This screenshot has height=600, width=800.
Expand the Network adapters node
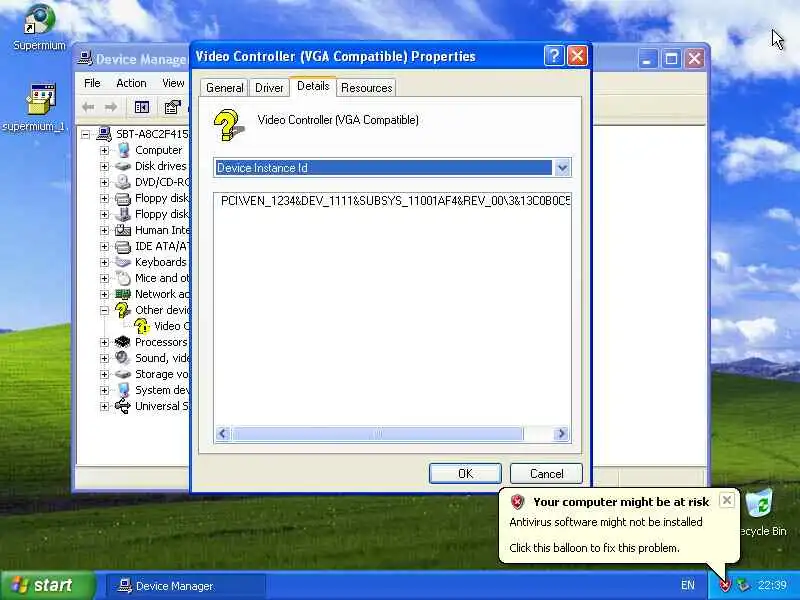[x=105, y=294]
